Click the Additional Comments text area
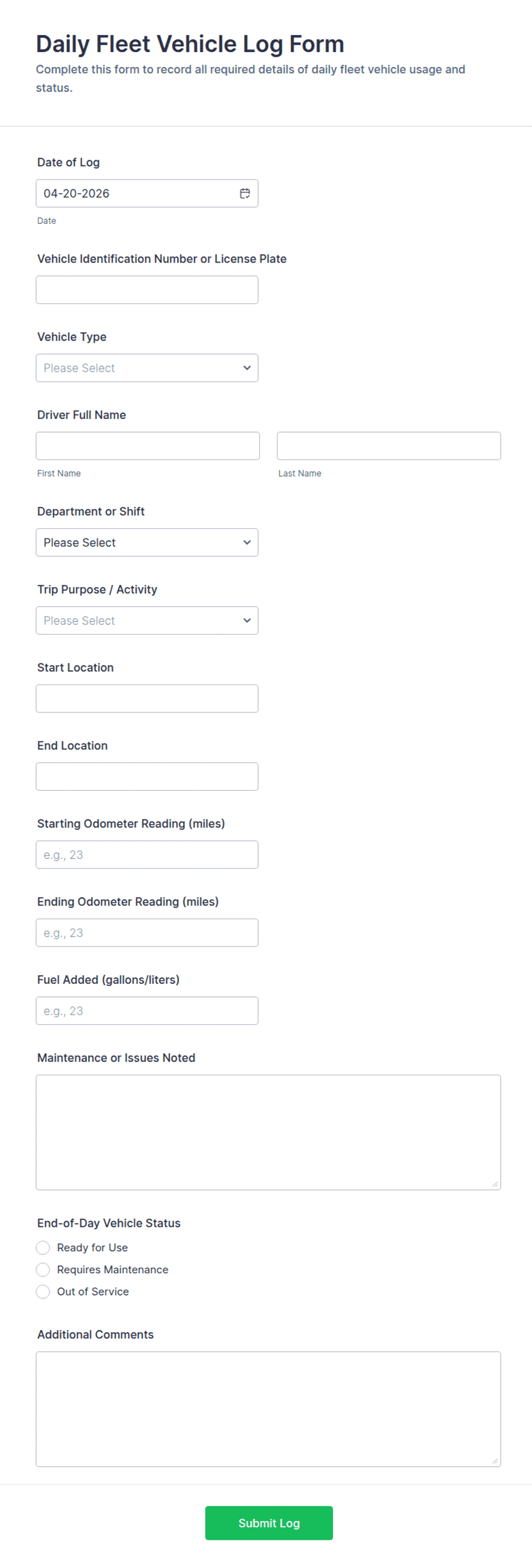Screen dimensions: 532x1568 [x=268, y=1409]
